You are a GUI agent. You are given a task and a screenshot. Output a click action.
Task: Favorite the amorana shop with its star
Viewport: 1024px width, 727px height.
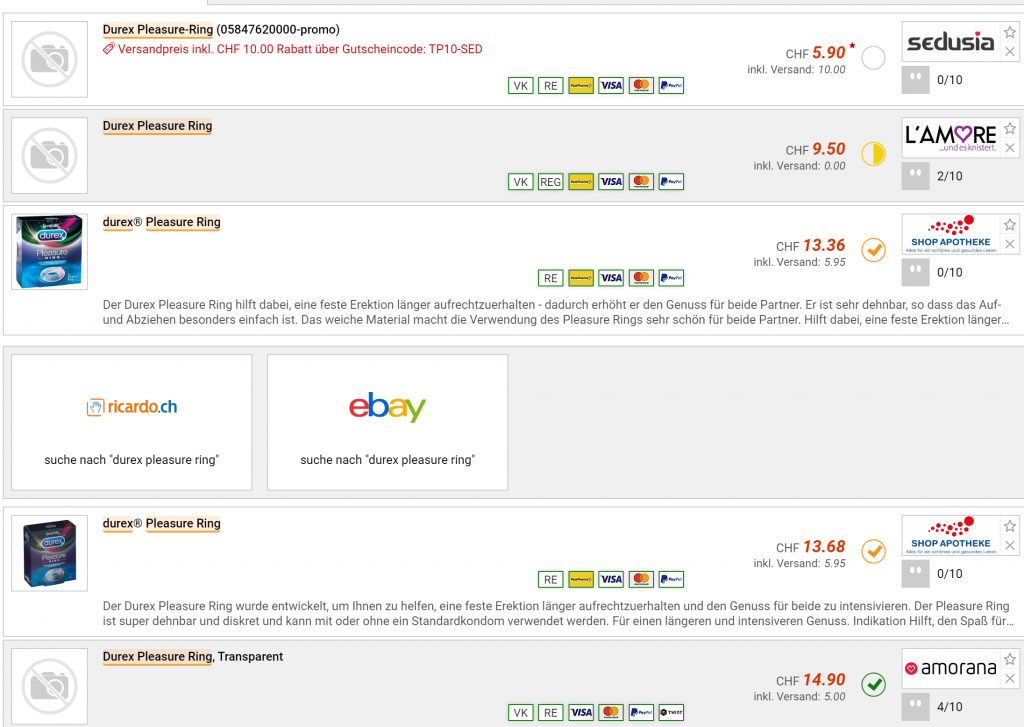point(1010,659)
